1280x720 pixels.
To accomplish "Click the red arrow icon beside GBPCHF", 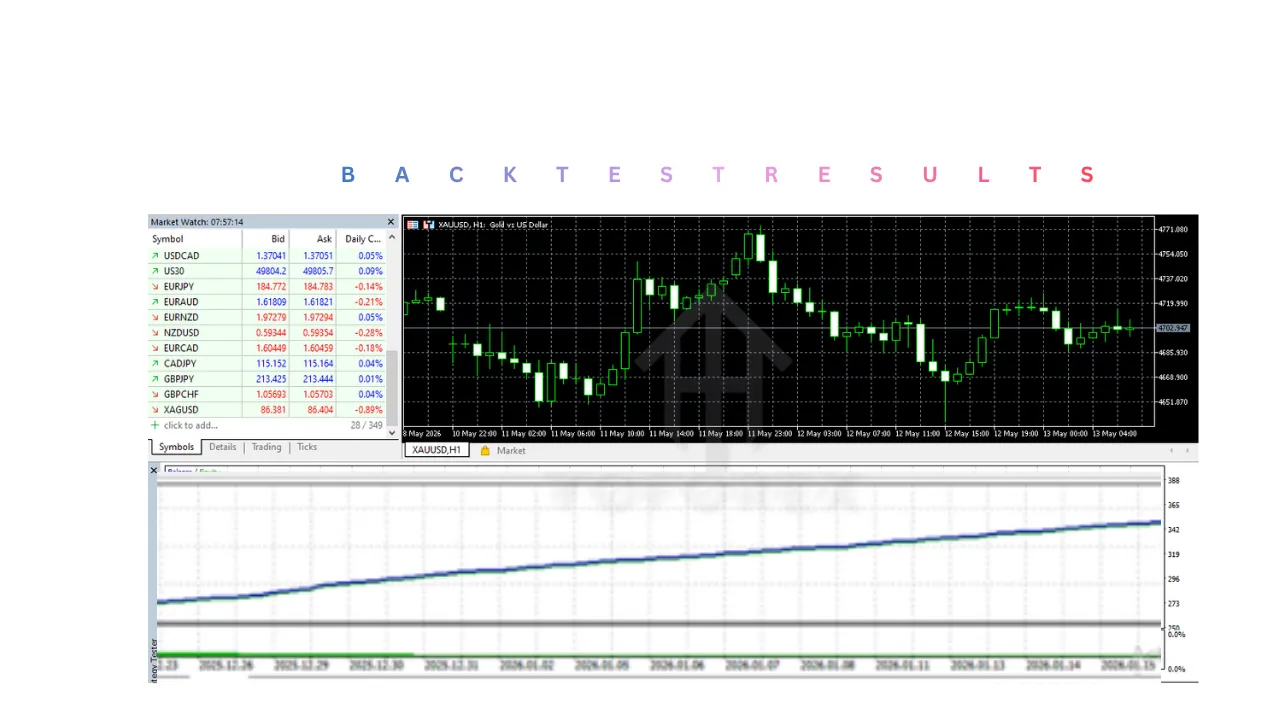I will 155,394.
